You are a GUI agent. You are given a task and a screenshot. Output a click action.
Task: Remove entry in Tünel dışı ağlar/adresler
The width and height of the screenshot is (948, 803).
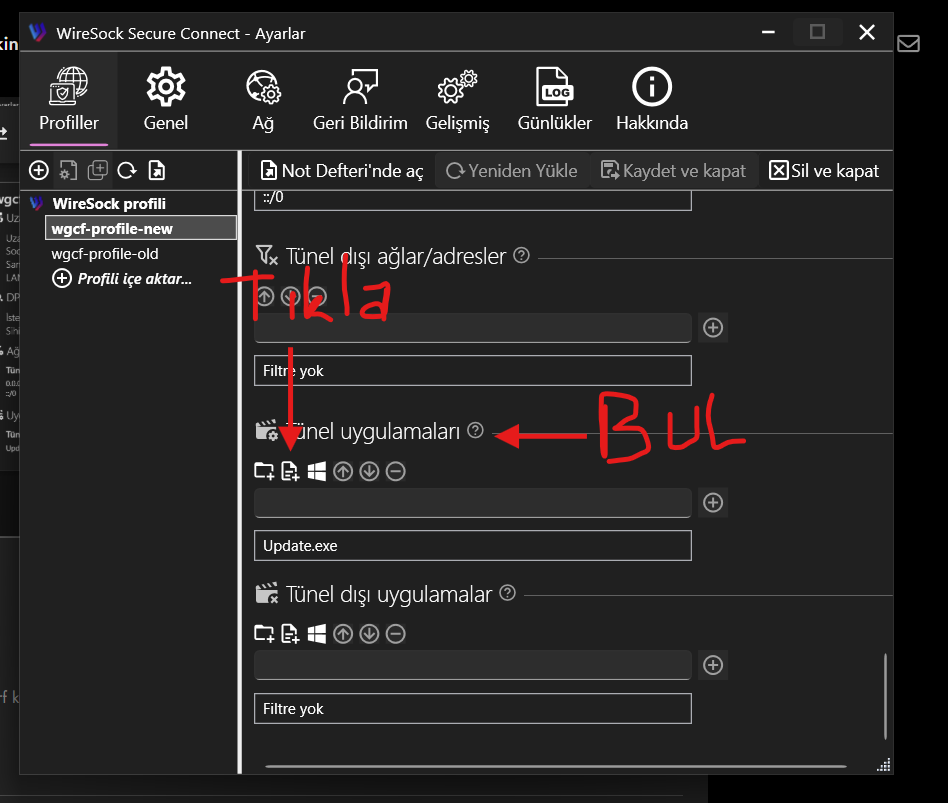(317, 296)
